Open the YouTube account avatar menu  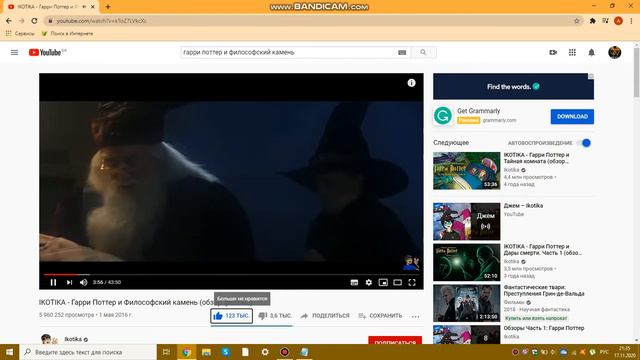[615, 52]
